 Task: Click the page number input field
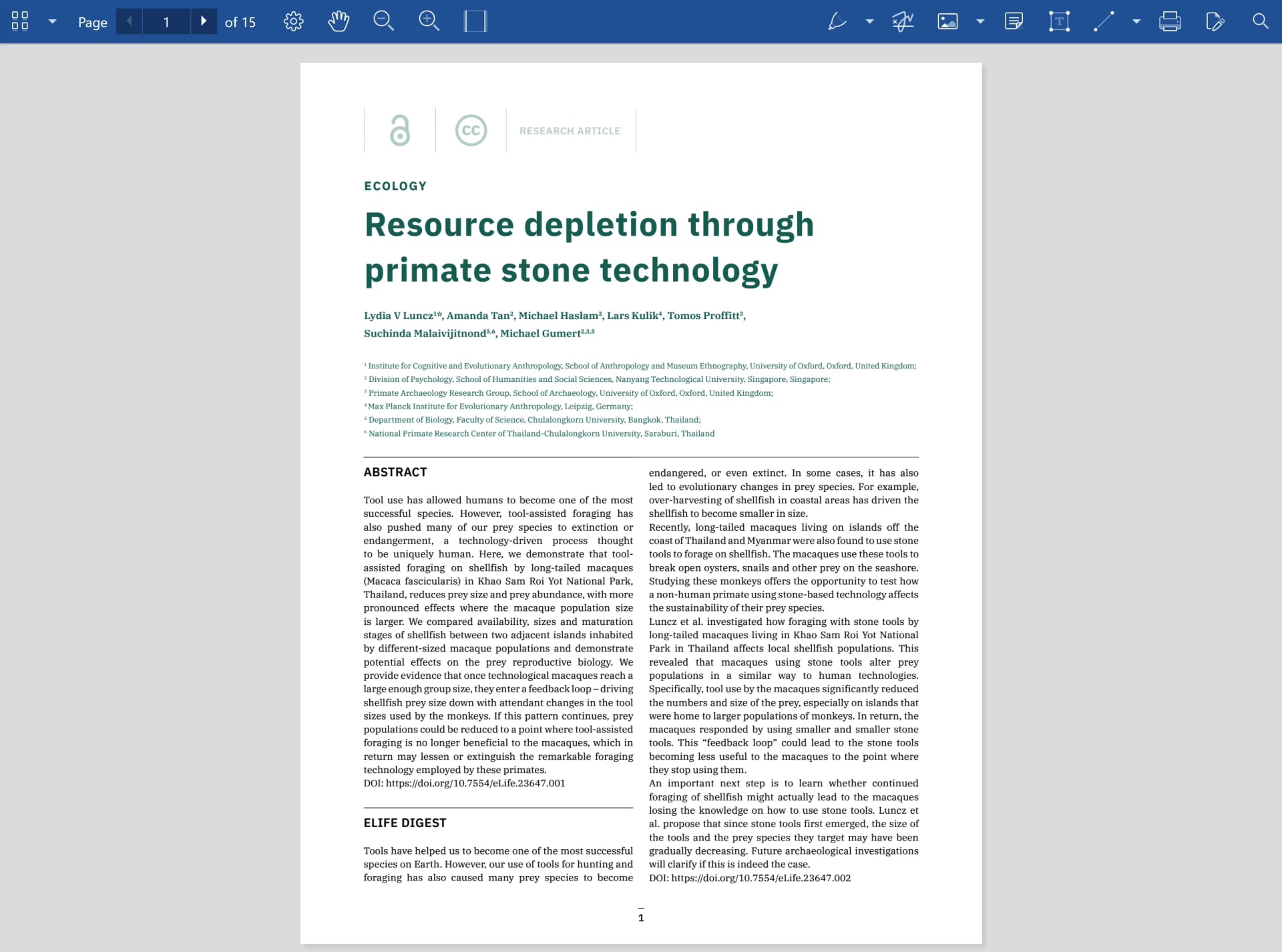(166, 21)
